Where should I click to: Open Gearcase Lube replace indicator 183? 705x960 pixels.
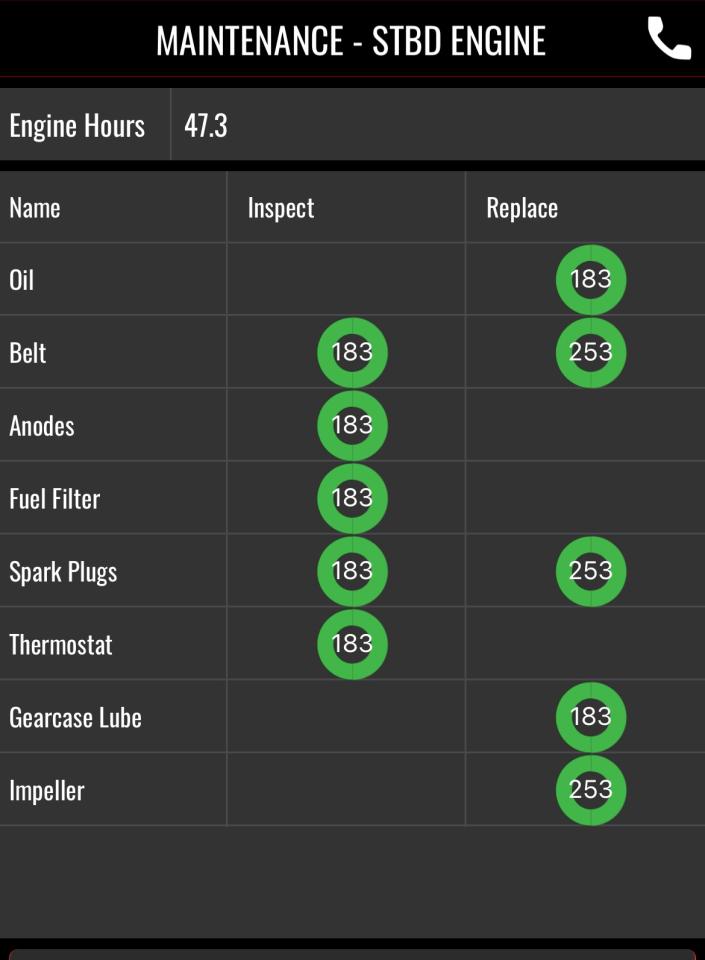point(591,717)
